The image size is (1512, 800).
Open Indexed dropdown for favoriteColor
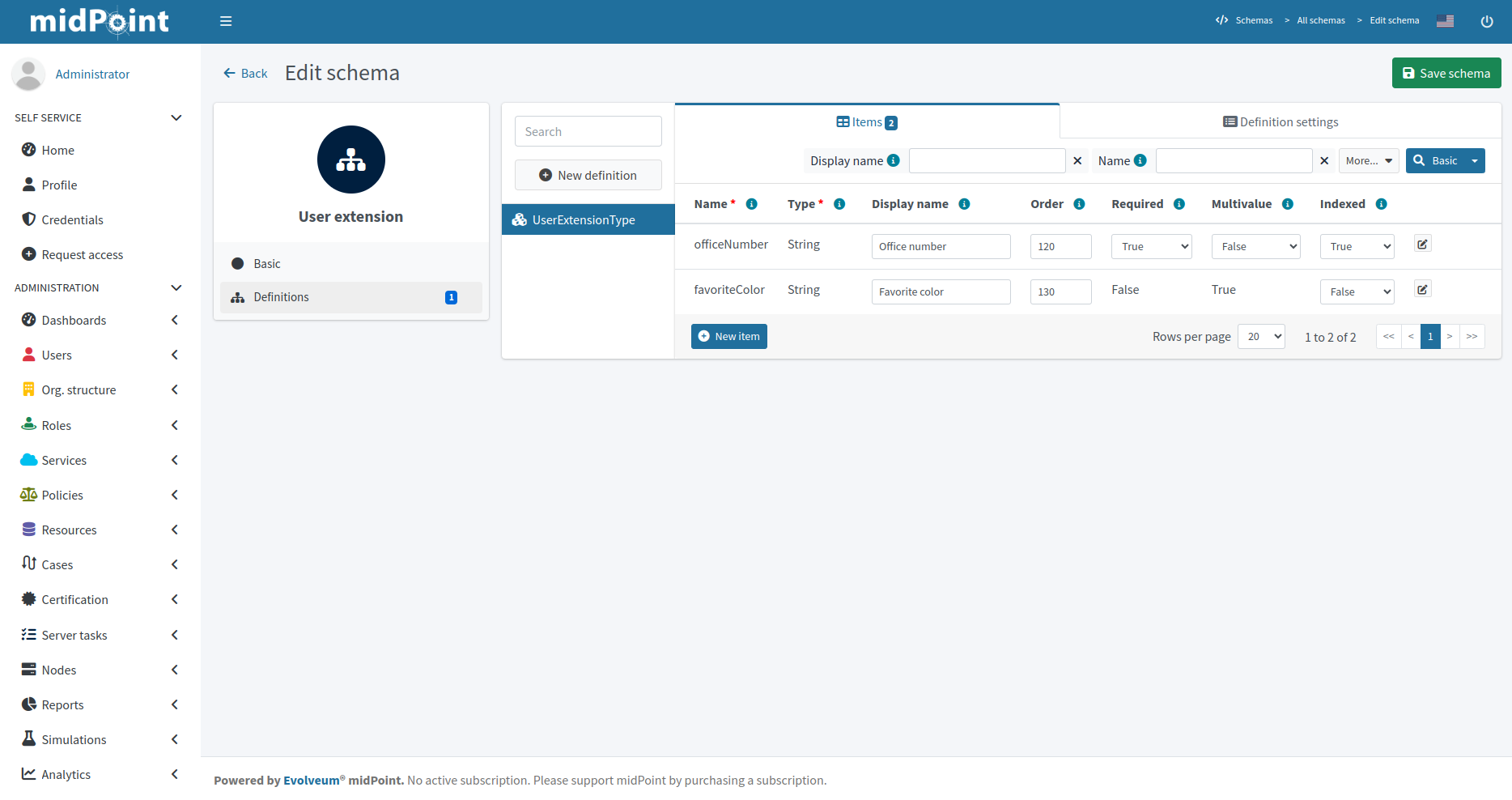tap(1357, 292)
